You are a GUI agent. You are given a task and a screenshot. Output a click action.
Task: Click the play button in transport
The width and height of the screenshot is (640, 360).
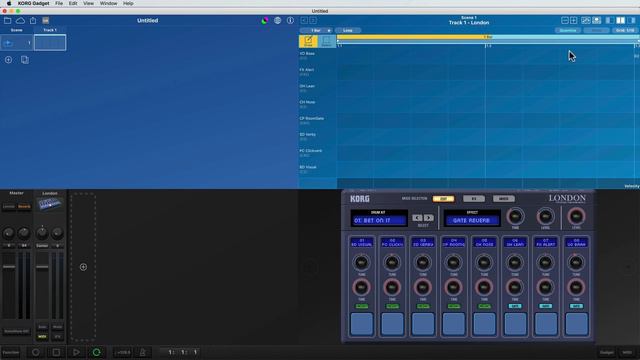tap(76, 352)
